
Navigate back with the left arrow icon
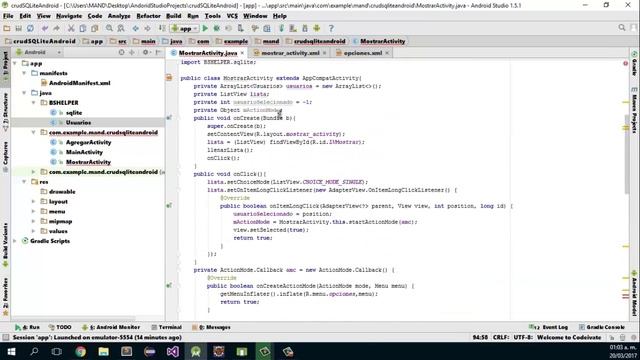[136, 29]
